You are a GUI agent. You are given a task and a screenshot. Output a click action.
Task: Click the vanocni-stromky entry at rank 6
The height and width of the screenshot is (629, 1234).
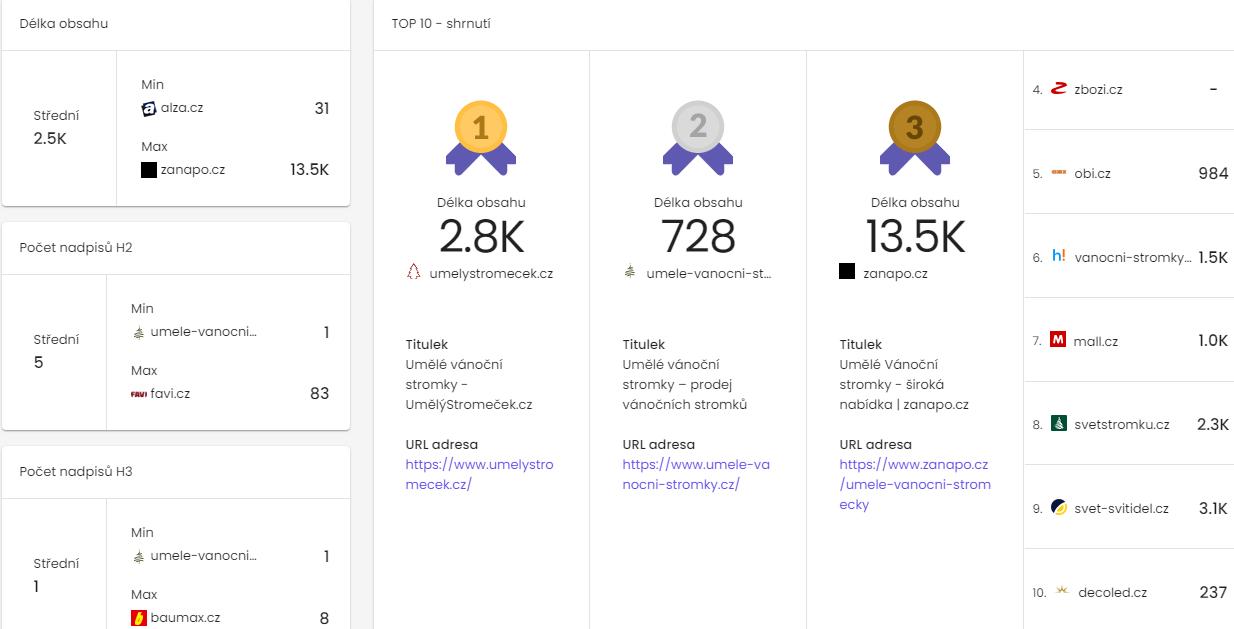point(1132,257)
